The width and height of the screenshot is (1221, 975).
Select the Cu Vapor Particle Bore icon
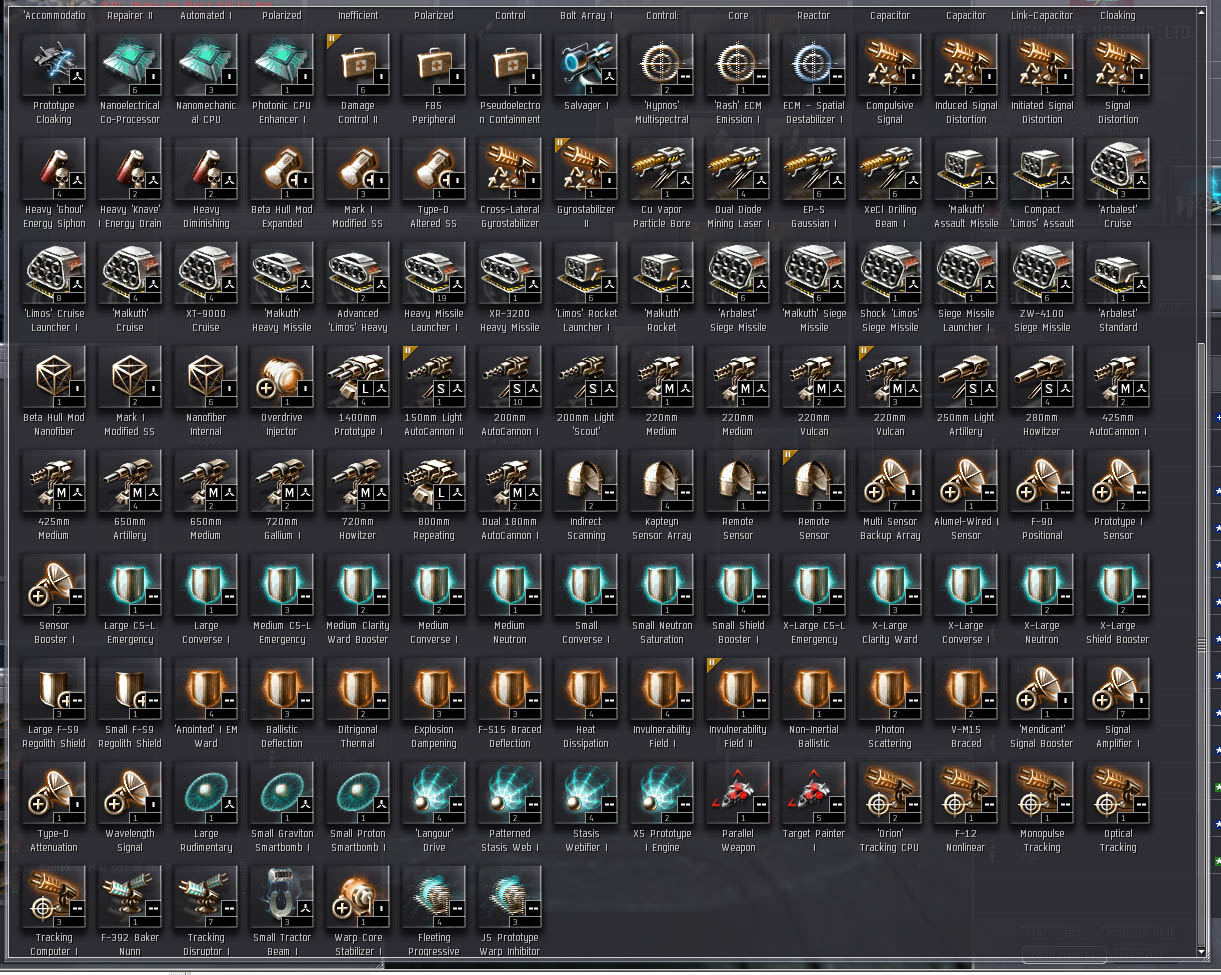[x=662, y=170]
